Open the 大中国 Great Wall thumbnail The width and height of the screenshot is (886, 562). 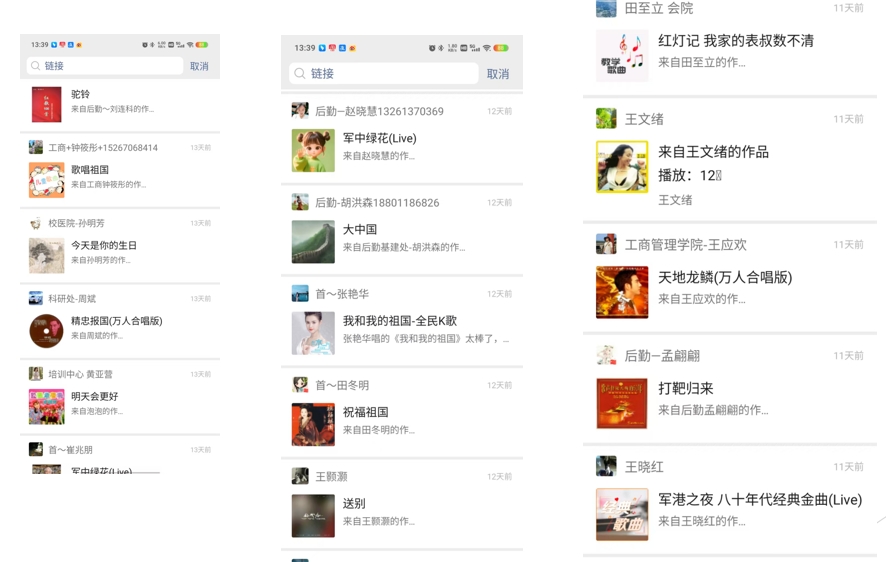tap(313, 242)
